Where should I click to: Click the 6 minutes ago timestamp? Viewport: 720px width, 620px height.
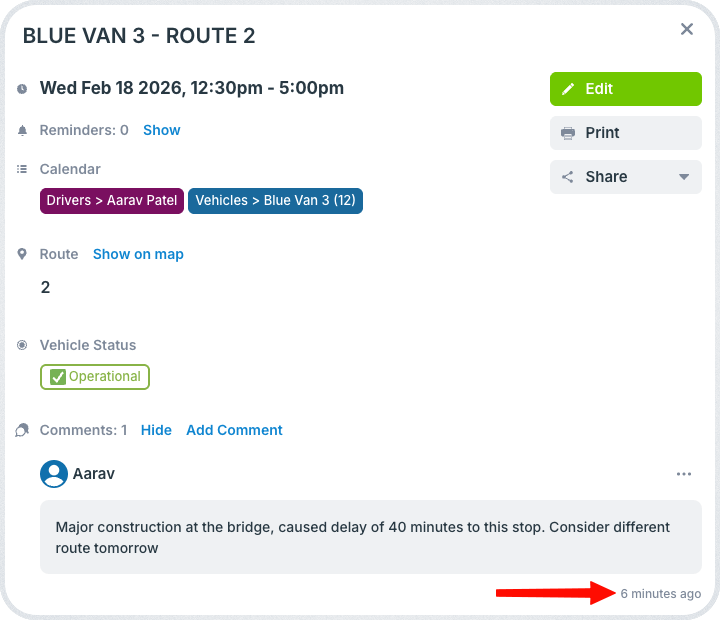pos(660,594)
